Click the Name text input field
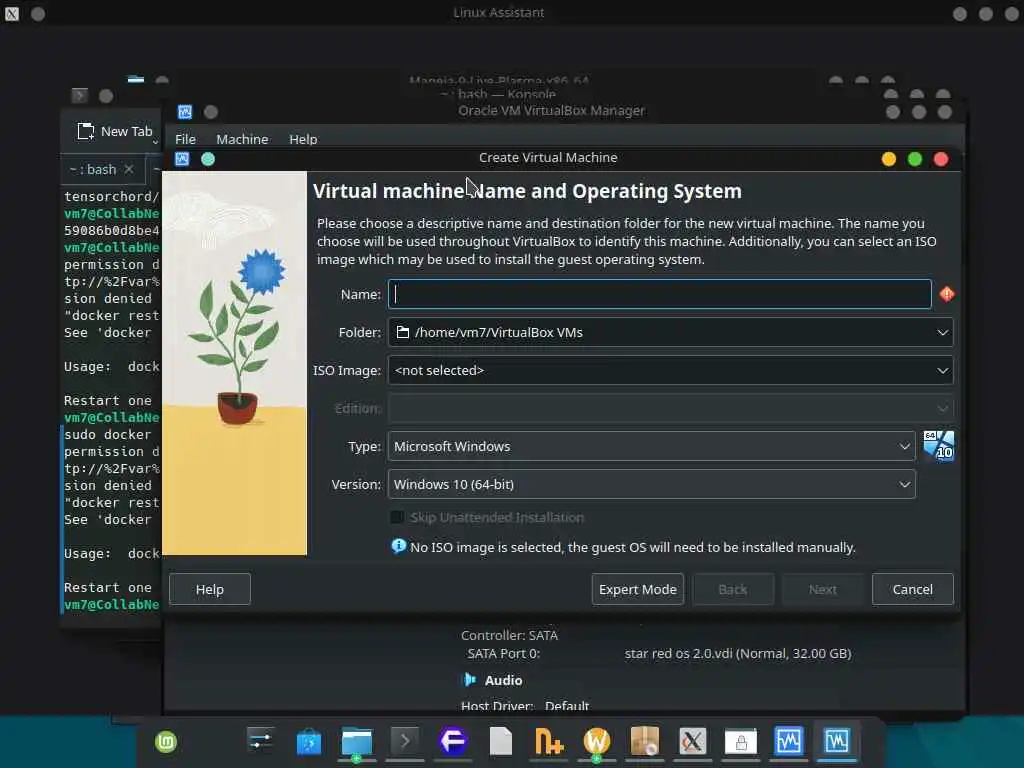The width and height of the screenshot is (1024, 768). (x=660, y=294)
